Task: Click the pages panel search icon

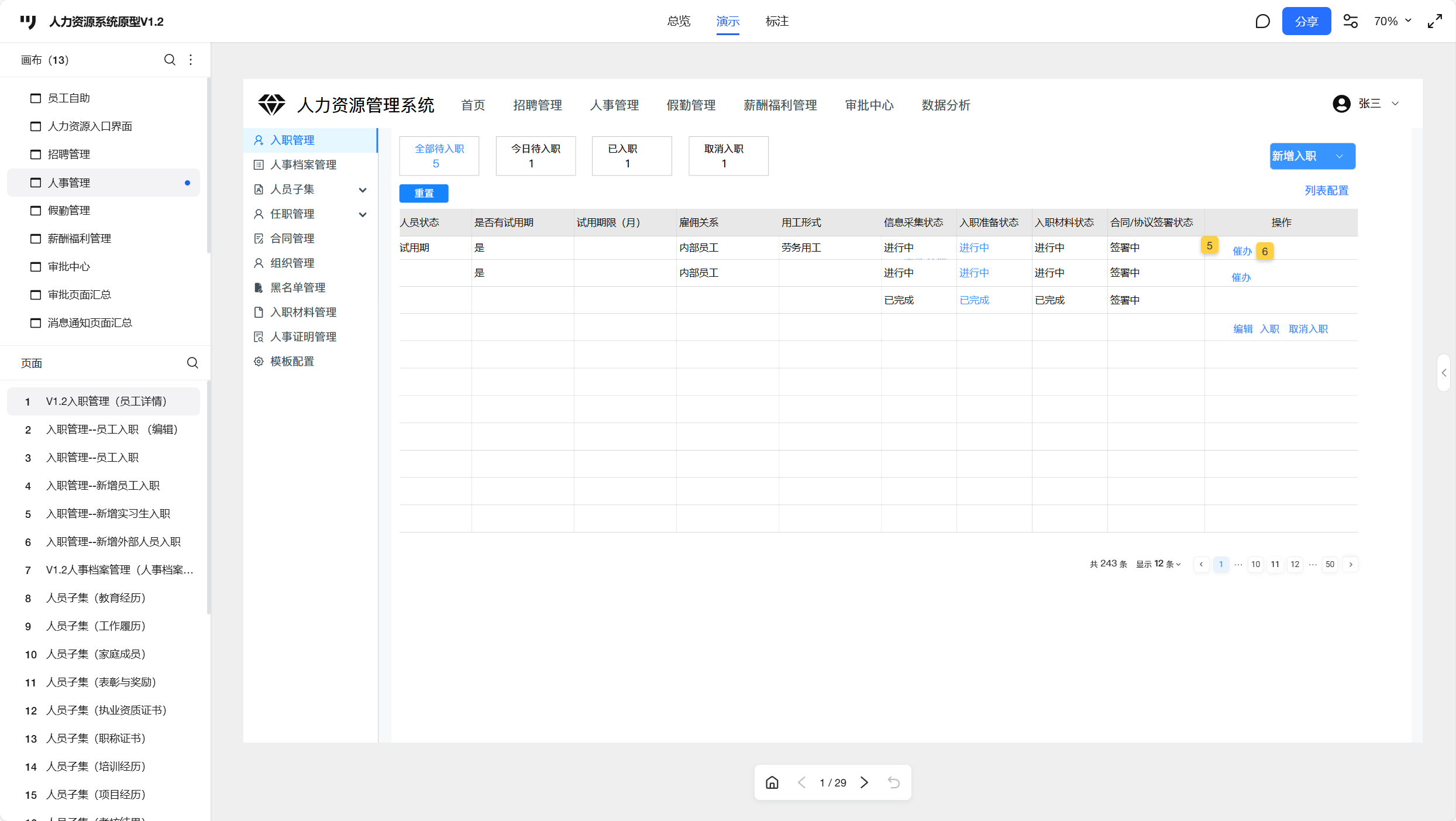Action: (x=192, y=363)
